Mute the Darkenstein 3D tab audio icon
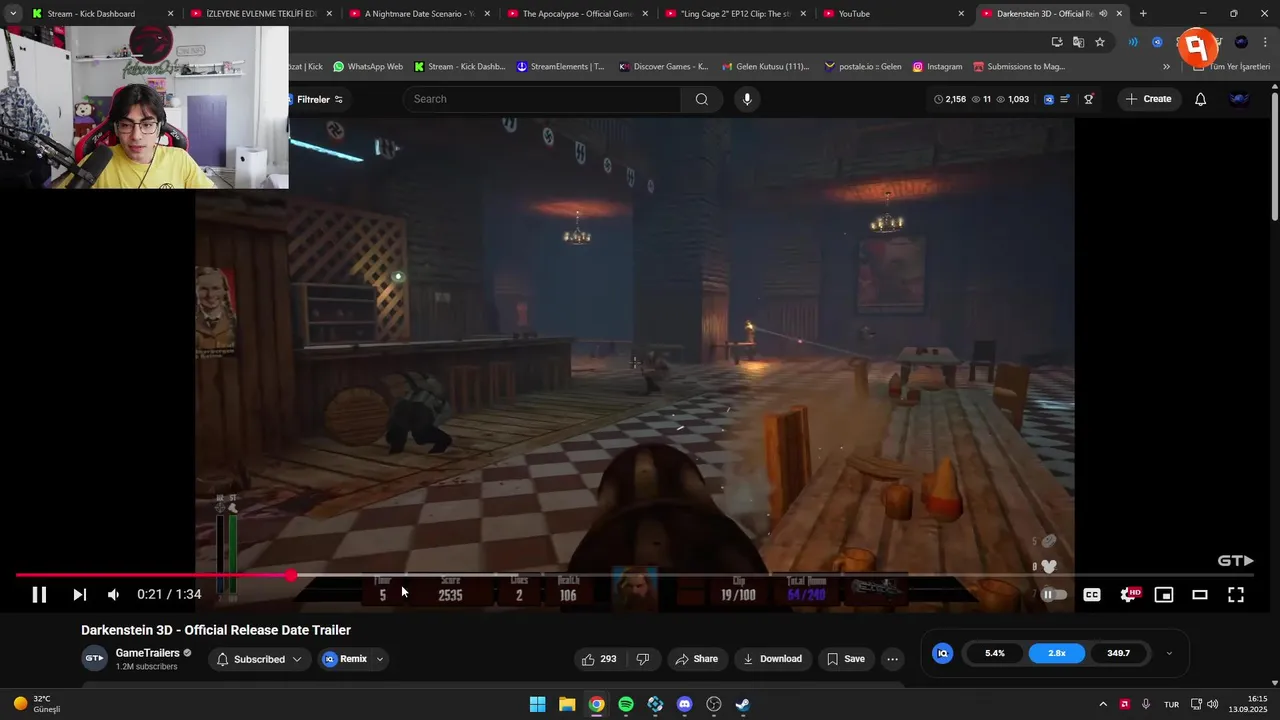The height and width of the screenshot is (720, 1280). point(1103,14)
